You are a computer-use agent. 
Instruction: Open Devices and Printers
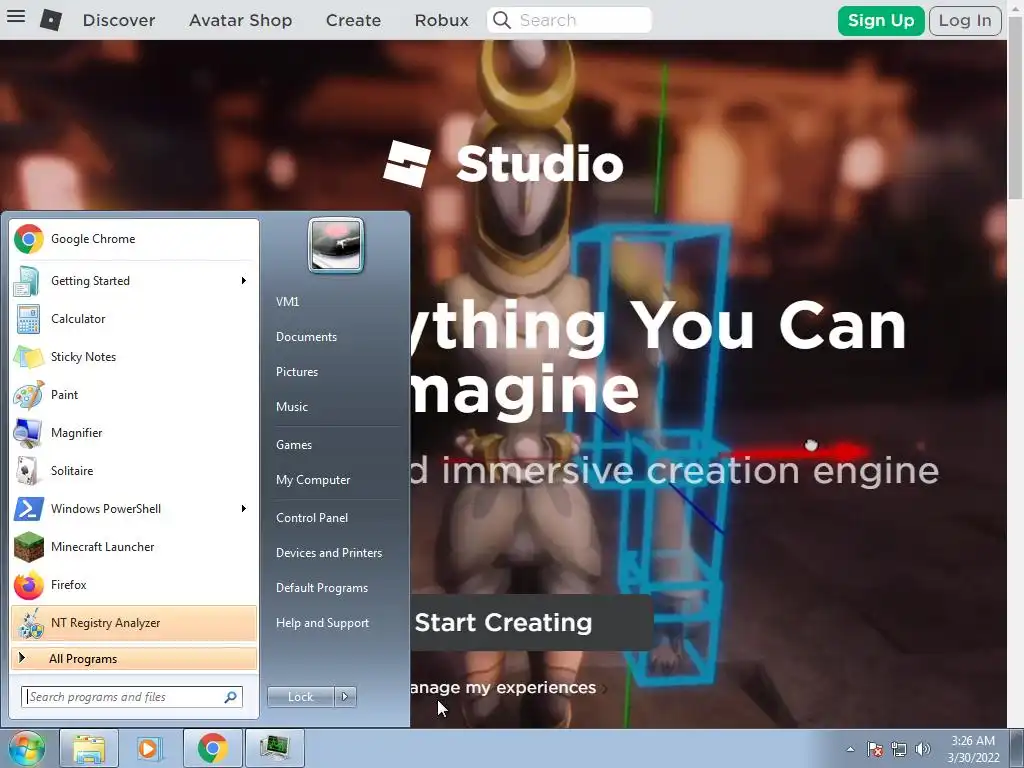(x=329, y=553)
